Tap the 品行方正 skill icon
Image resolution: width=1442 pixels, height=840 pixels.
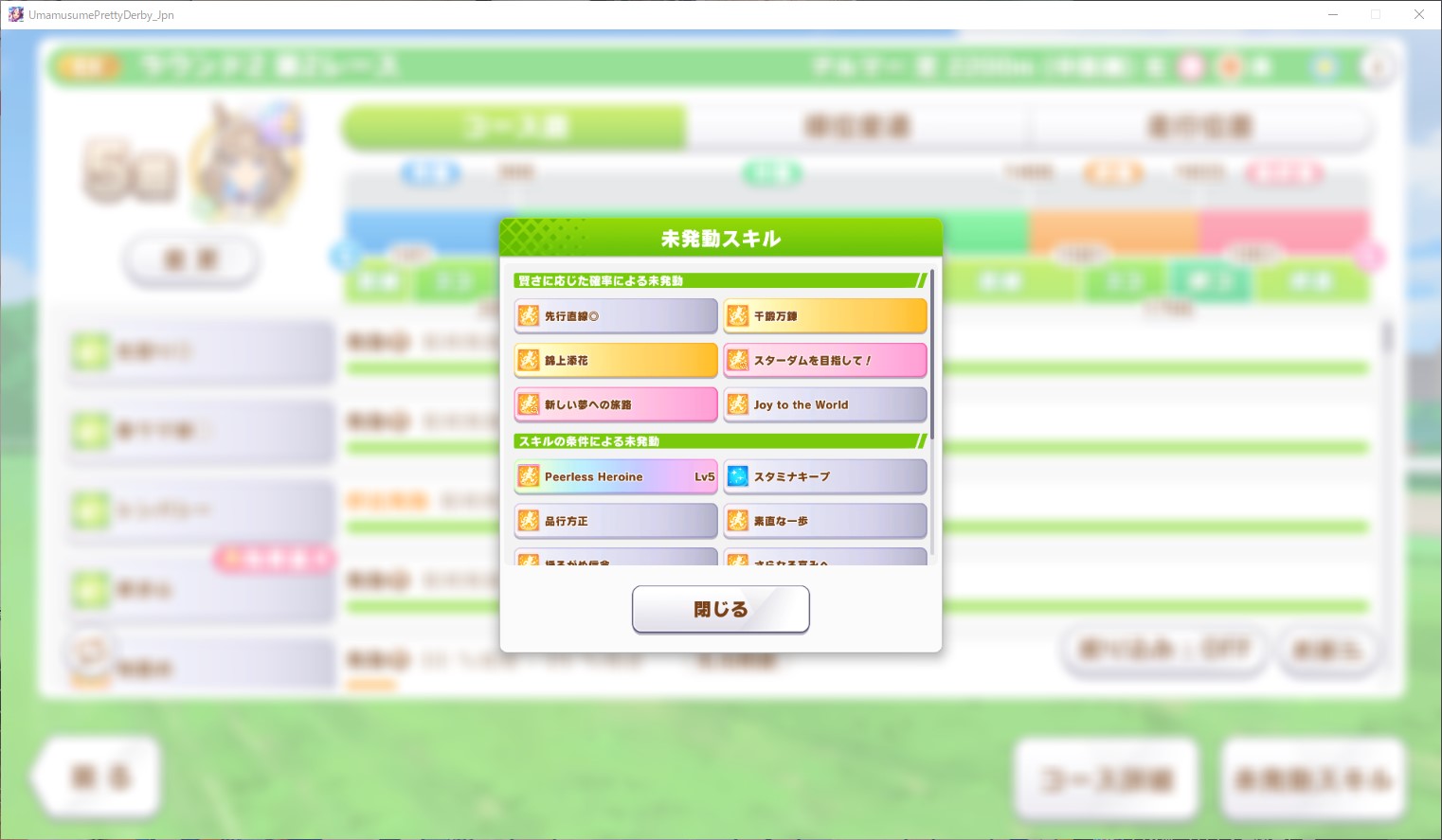(529, 521)
